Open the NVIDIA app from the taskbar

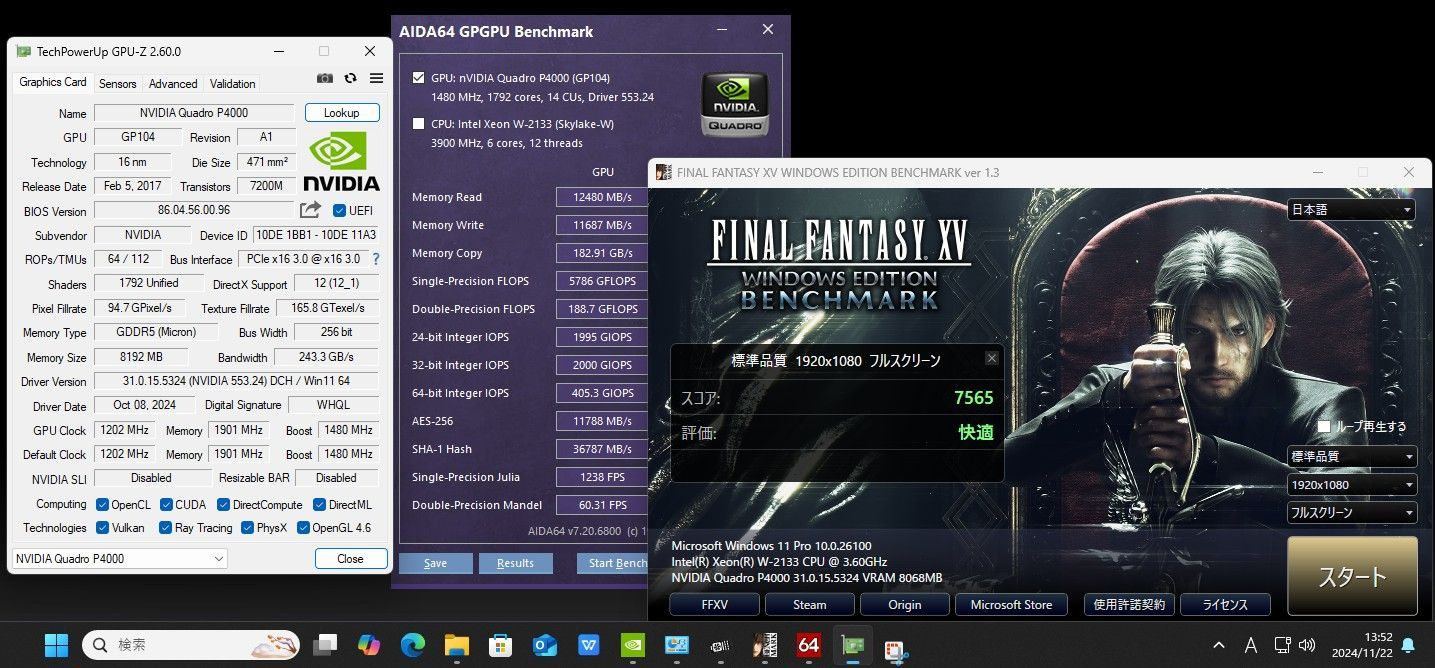(633, 645)
